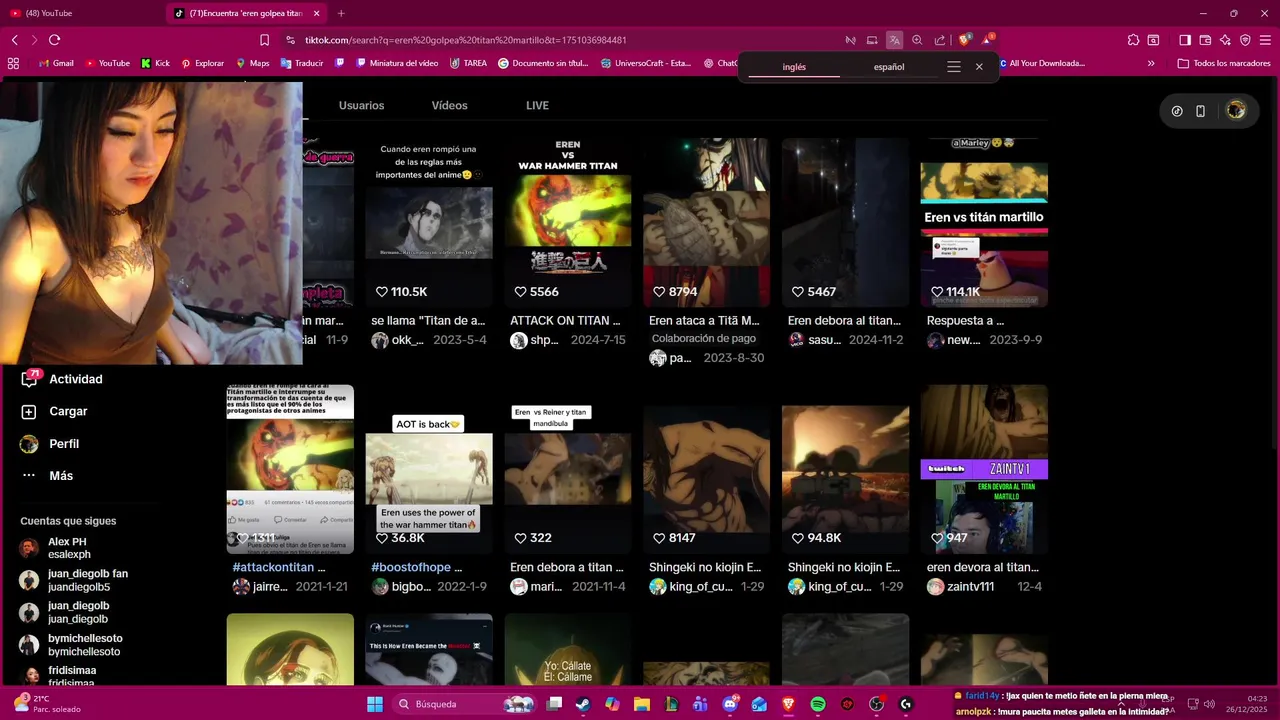Switch to the LIVE tab
The image size is (1280, 720).
[537, 105]
